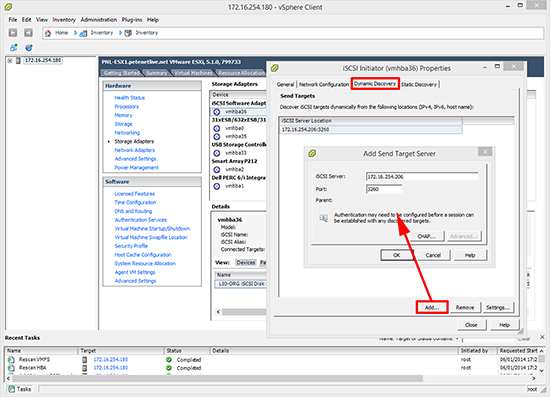The height and width of the screenshot is (397, 550).
Task: Click the Remove button in Dynamic Discovery
Action: 465,307
